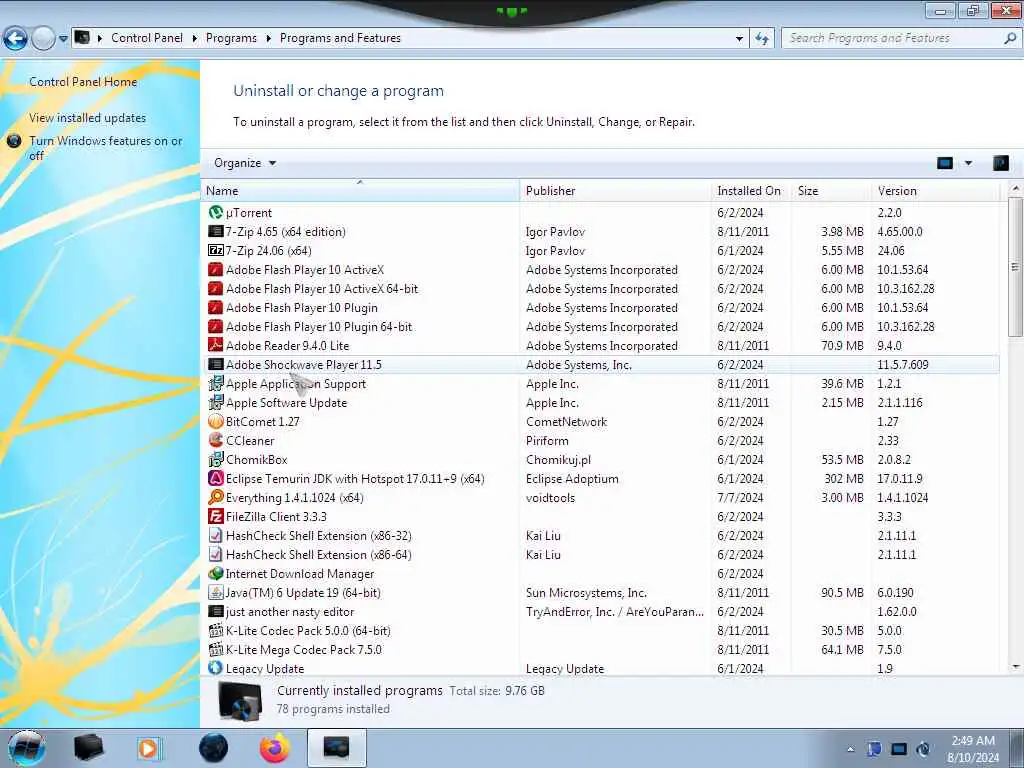Open the help icon in toolbar
Screen dimensions: 1024x768
(x=1000, y=163)
